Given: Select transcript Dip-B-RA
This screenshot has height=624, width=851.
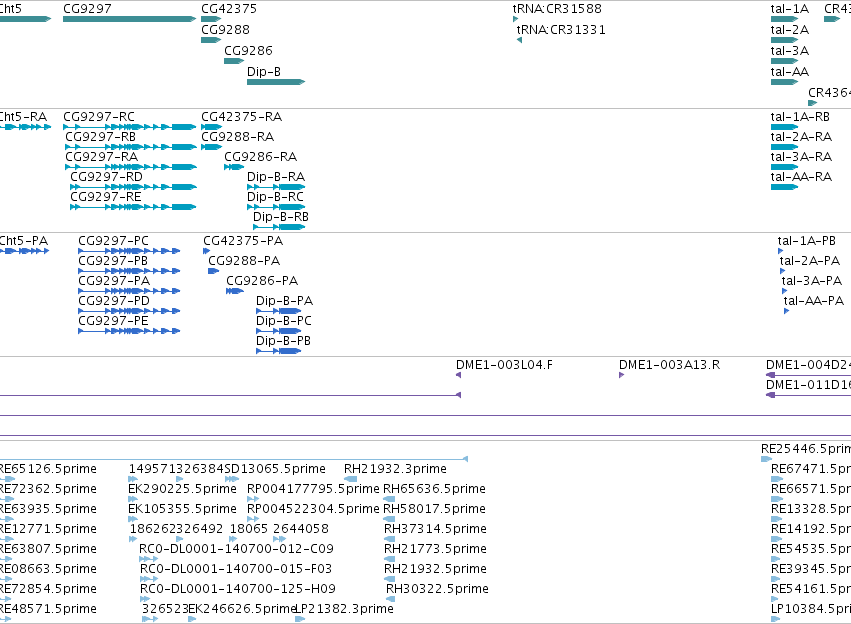Looking at the screenshot, I should [276, 187].
